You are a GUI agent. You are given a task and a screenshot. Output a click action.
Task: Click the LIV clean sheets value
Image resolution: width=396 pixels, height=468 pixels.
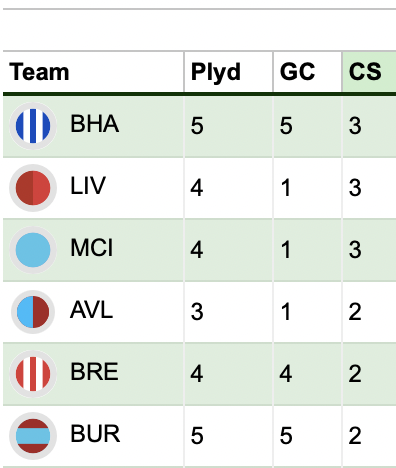pos(355,188)
